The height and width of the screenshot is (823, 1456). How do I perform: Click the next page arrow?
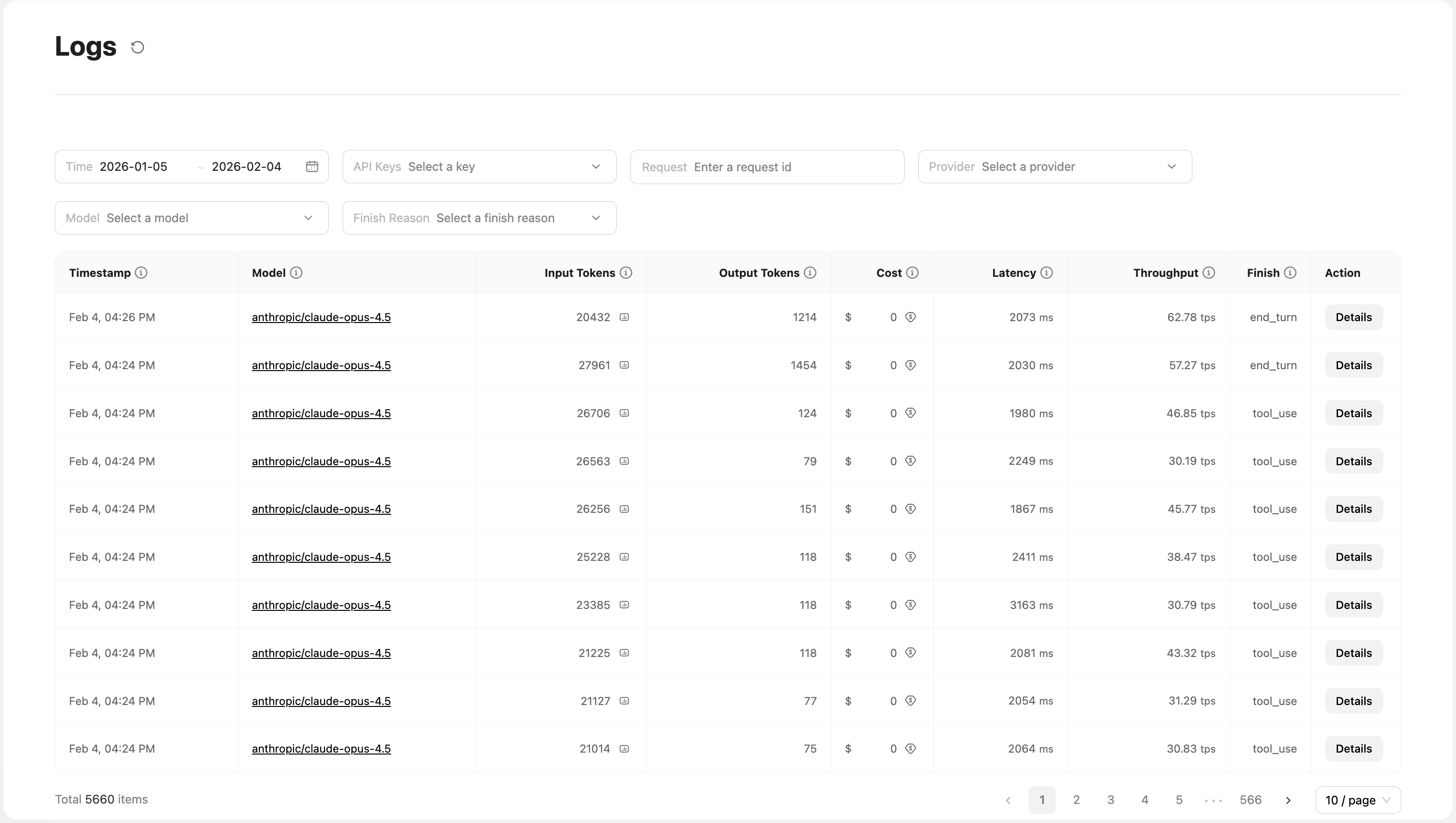click(x=1288, y=800)
